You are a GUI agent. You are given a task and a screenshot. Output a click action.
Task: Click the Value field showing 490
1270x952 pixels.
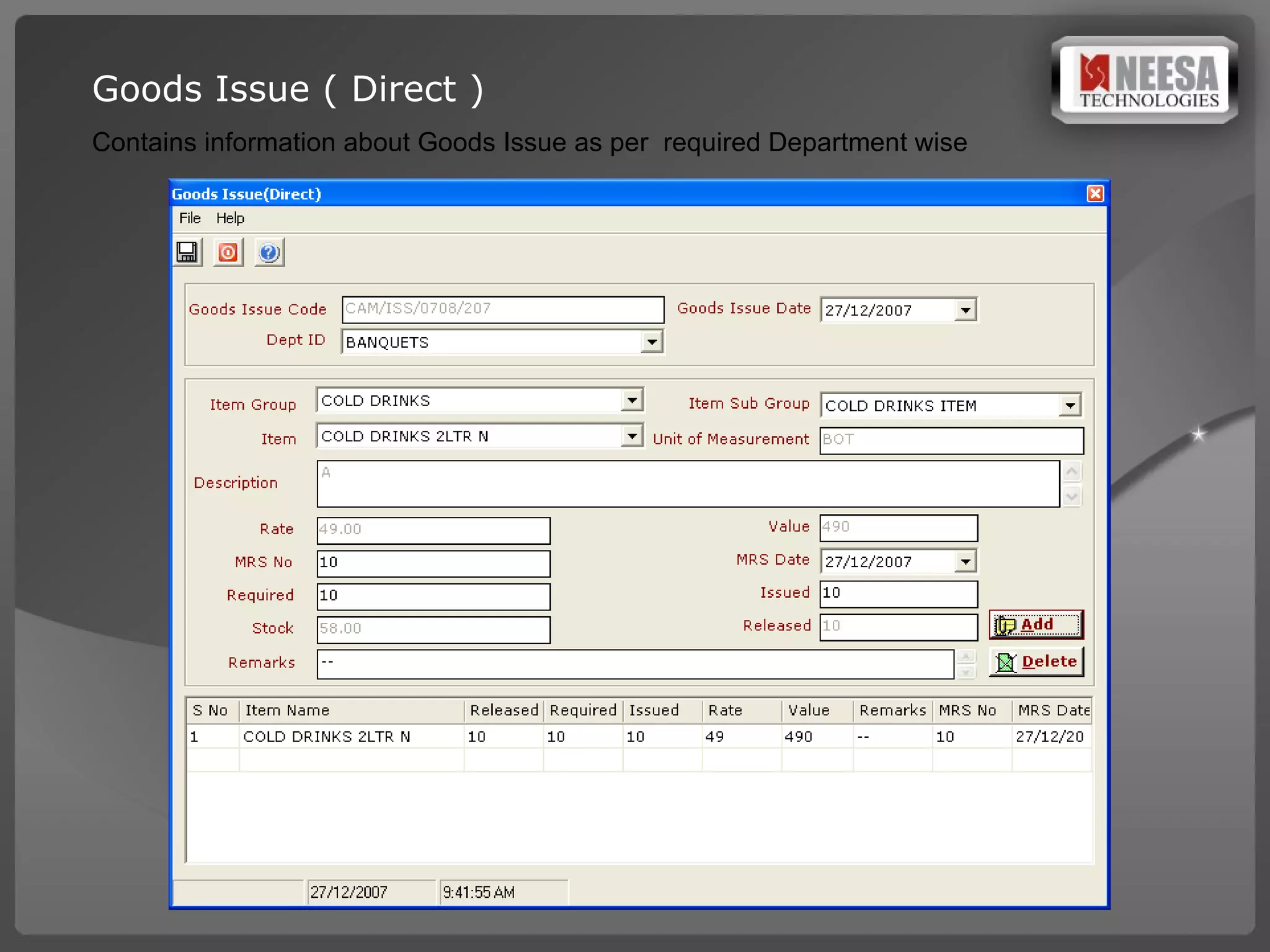[x=899, y=528]
